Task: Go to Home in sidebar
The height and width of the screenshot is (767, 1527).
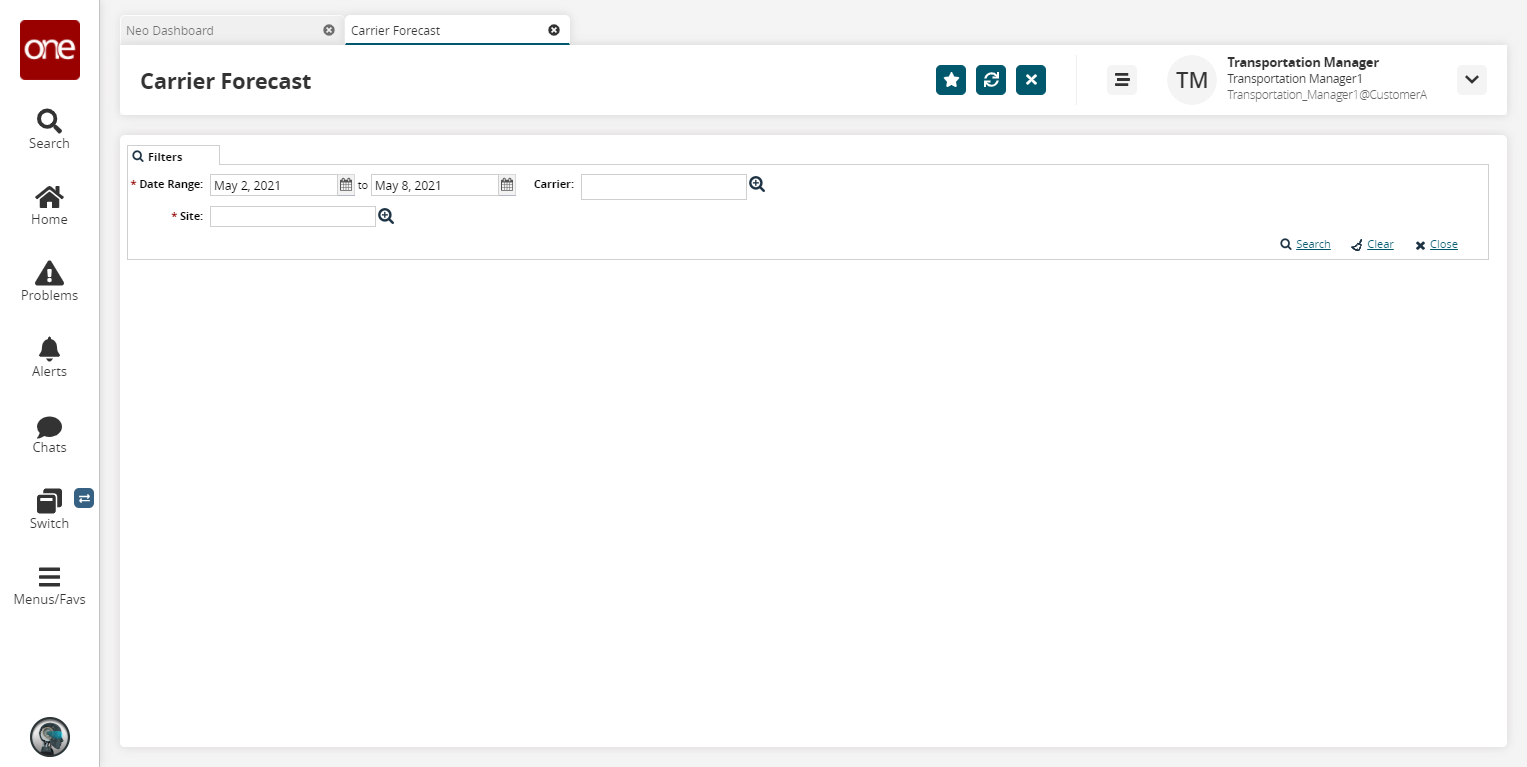Action: tap(49, 197)
